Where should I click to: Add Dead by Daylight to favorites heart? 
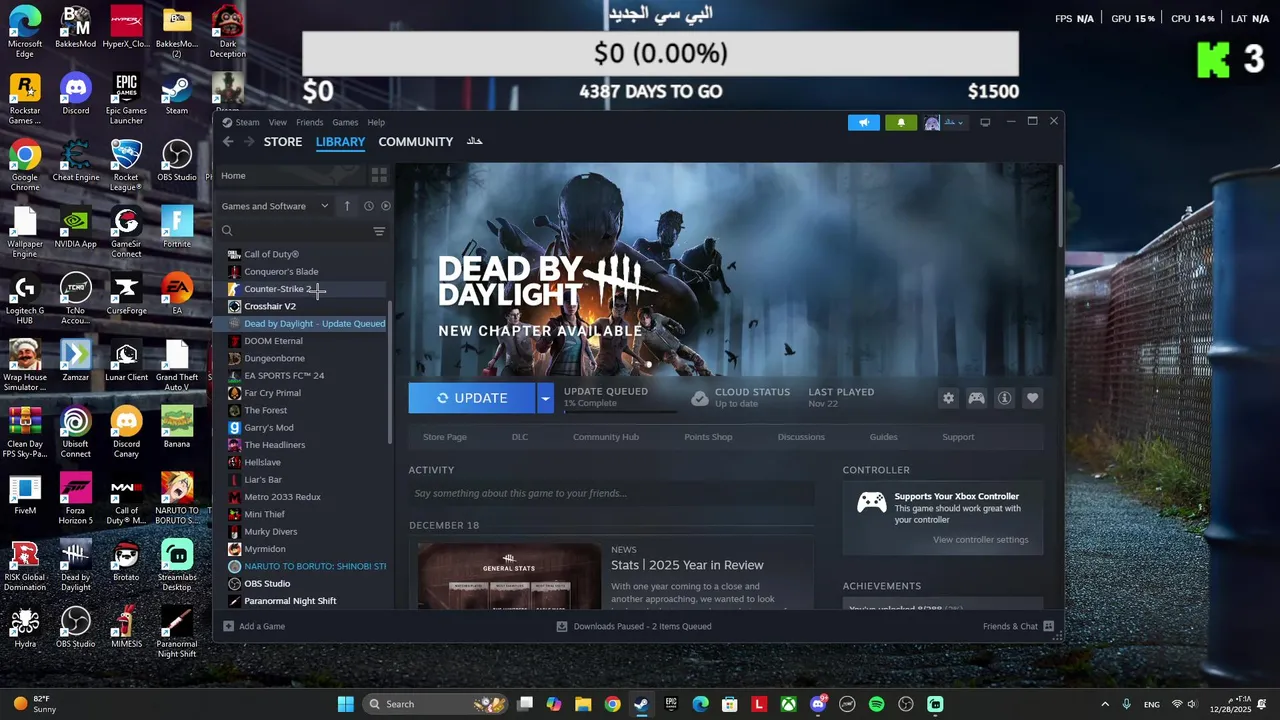[1032, 398]
